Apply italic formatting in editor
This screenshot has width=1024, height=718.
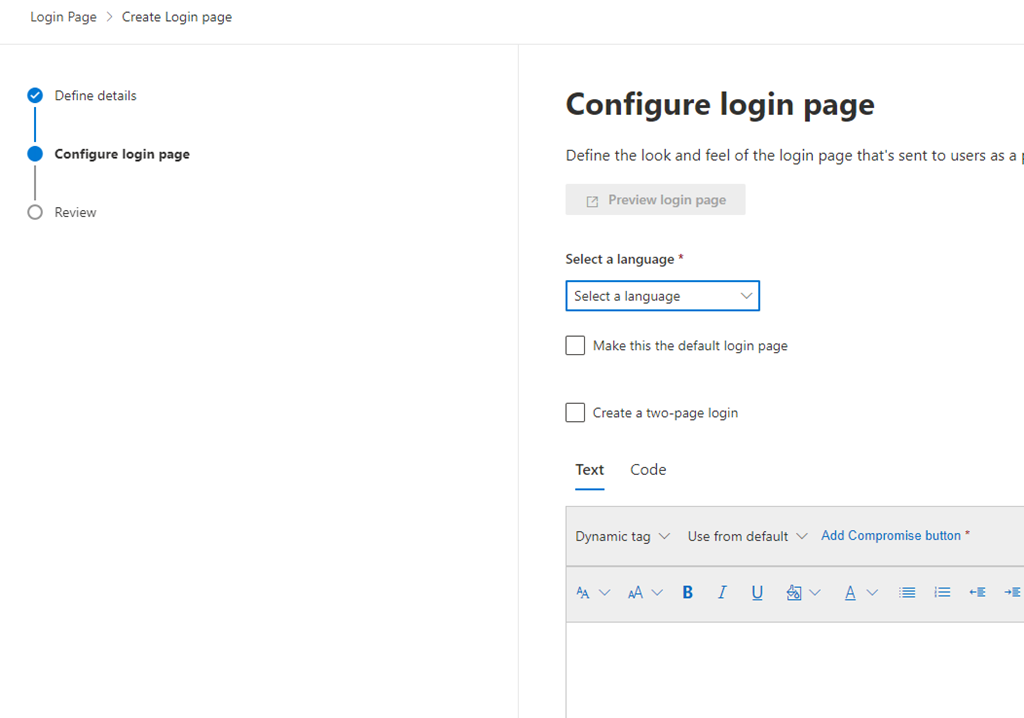[722, 592]
